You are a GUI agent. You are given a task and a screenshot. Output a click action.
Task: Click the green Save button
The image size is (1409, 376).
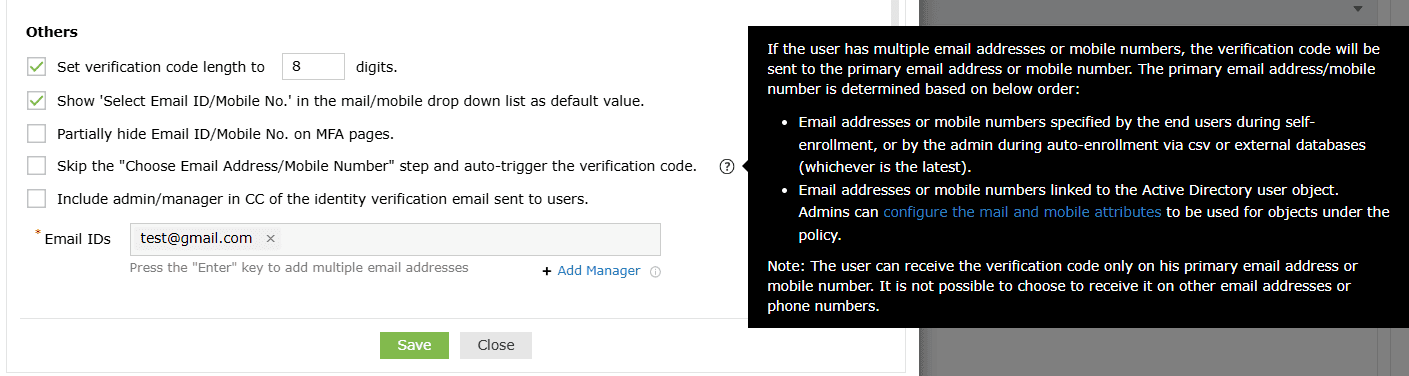[x=414, y=345]
